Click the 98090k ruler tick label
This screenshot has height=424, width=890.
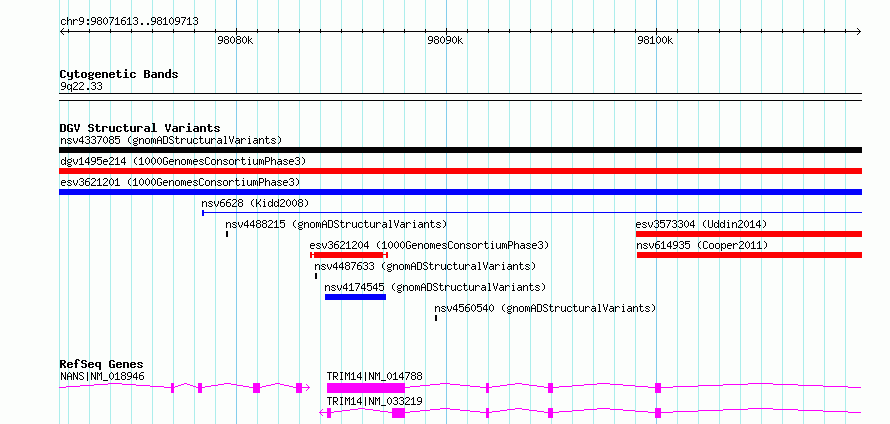[x=446, y=41]
